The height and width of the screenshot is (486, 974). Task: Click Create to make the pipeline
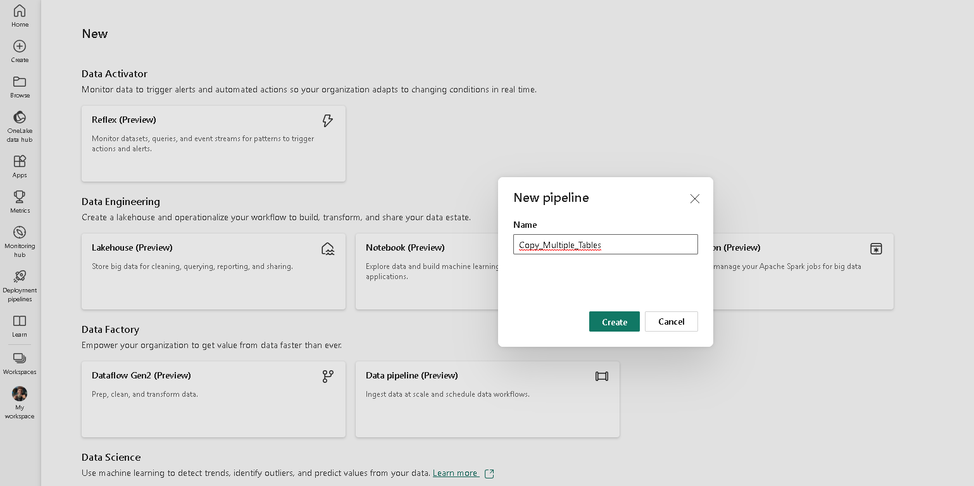coord(614,321)
